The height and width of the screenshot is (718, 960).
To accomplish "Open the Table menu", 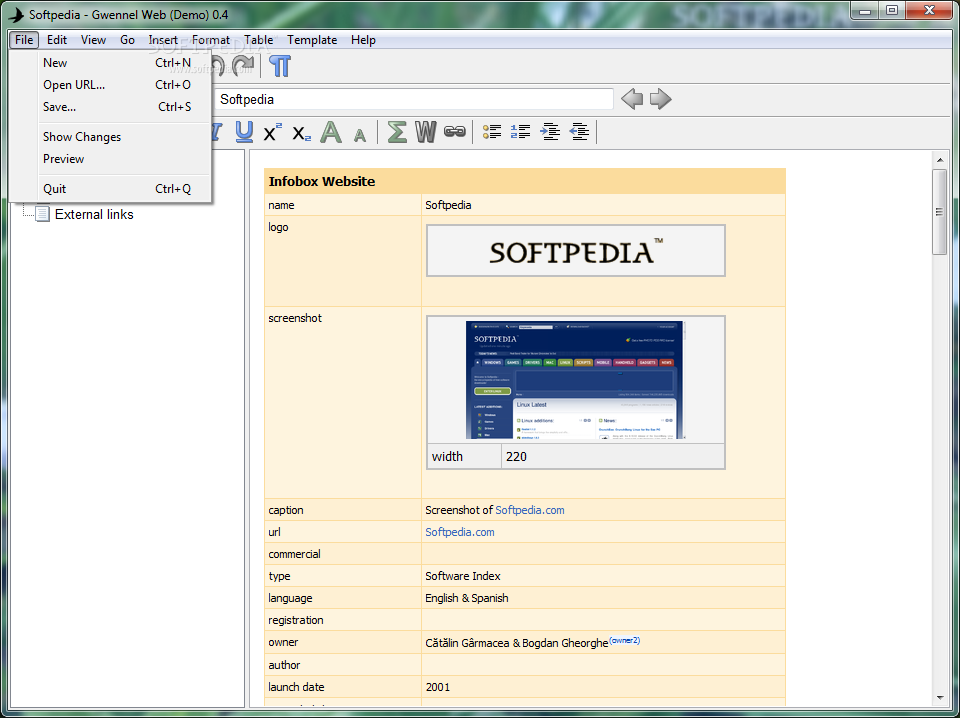I will pos(258,40).
